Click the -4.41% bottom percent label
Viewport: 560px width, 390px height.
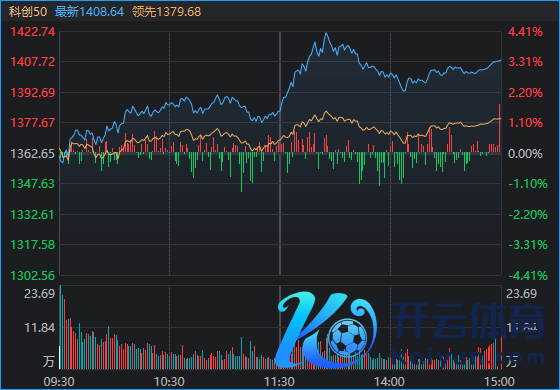point(528,276)
